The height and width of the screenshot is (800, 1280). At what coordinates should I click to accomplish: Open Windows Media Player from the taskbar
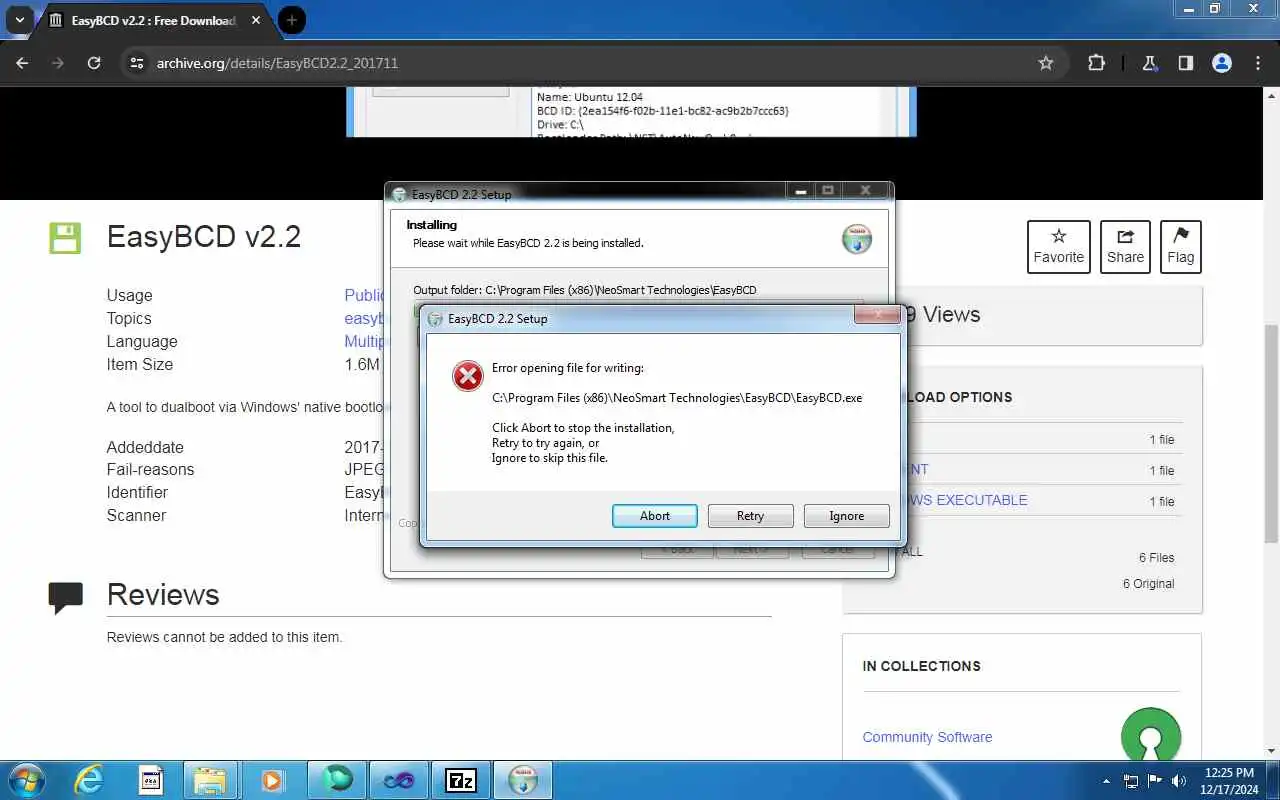coord(272,780)
